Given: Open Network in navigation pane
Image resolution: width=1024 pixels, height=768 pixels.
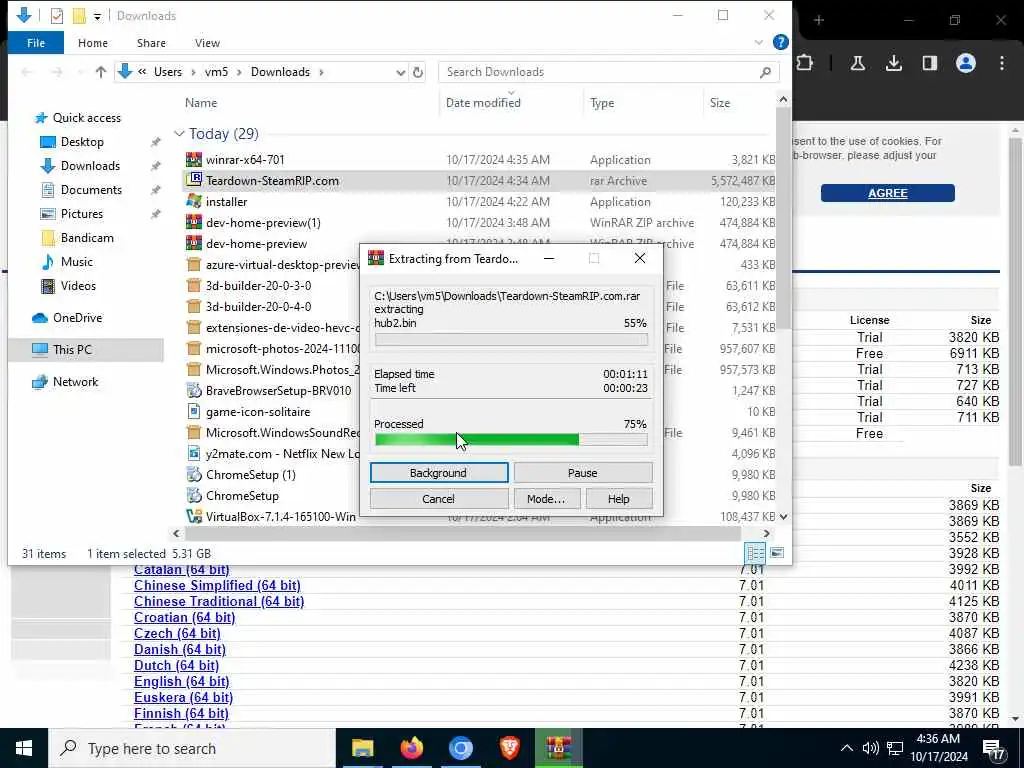Looking at the screenshot, I should point(75,382).
